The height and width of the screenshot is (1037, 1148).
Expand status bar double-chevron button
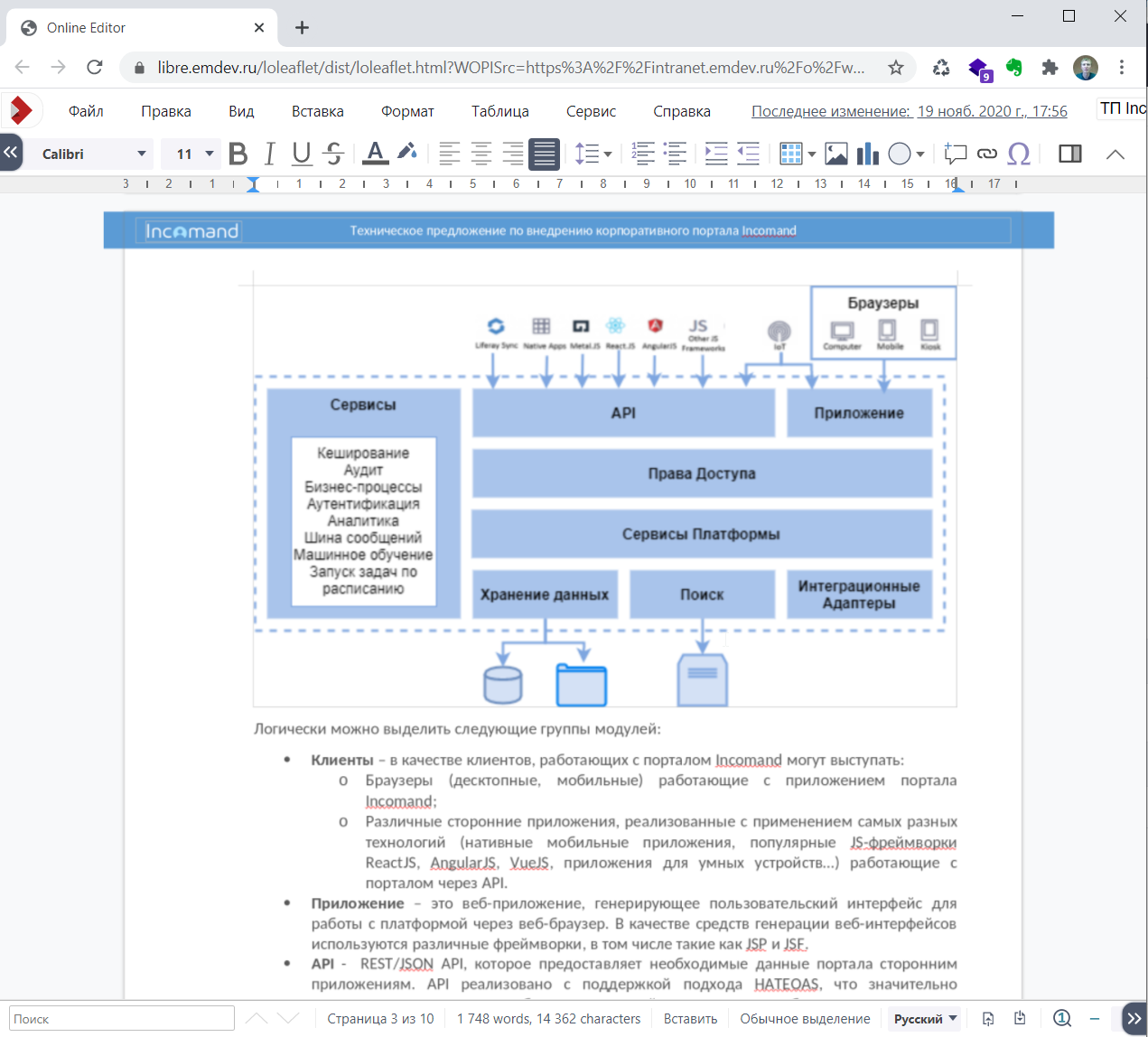(1134, 1019)
